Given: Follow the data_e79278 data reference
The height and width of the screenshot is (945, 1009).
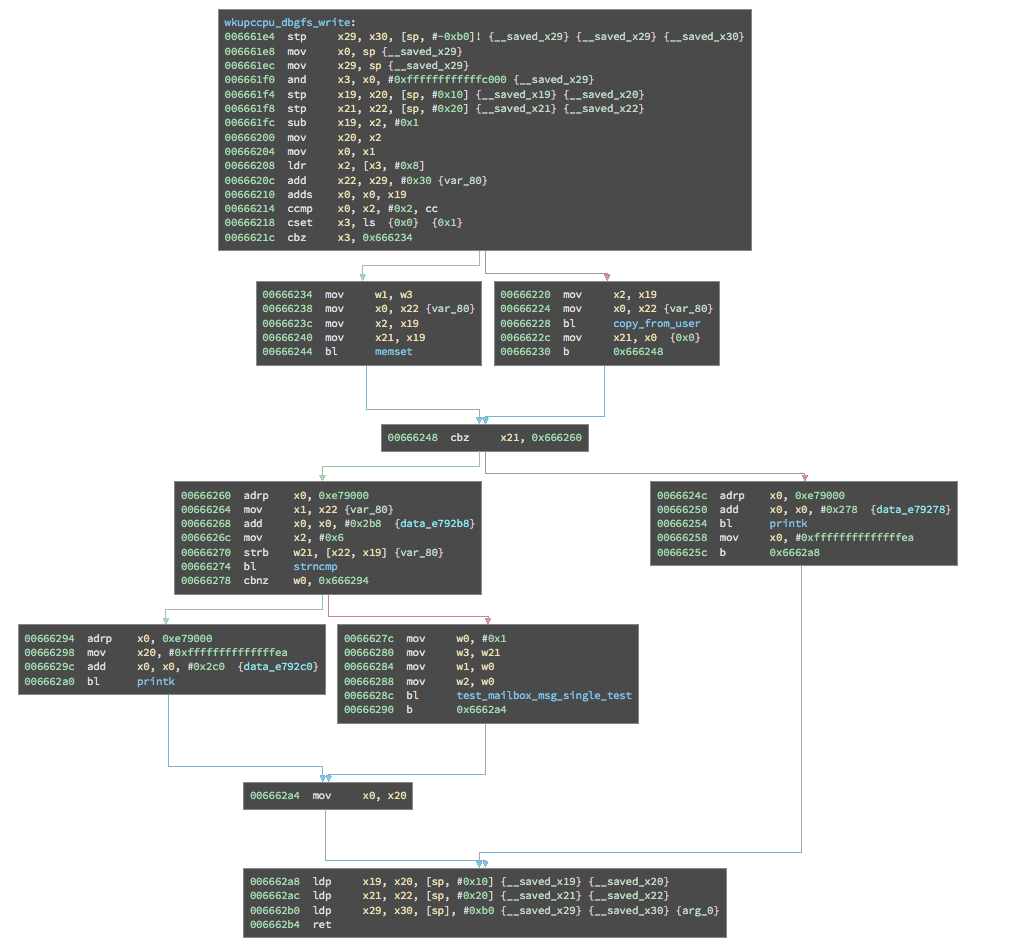Looking at the screenshot, I should pos(911,510).
